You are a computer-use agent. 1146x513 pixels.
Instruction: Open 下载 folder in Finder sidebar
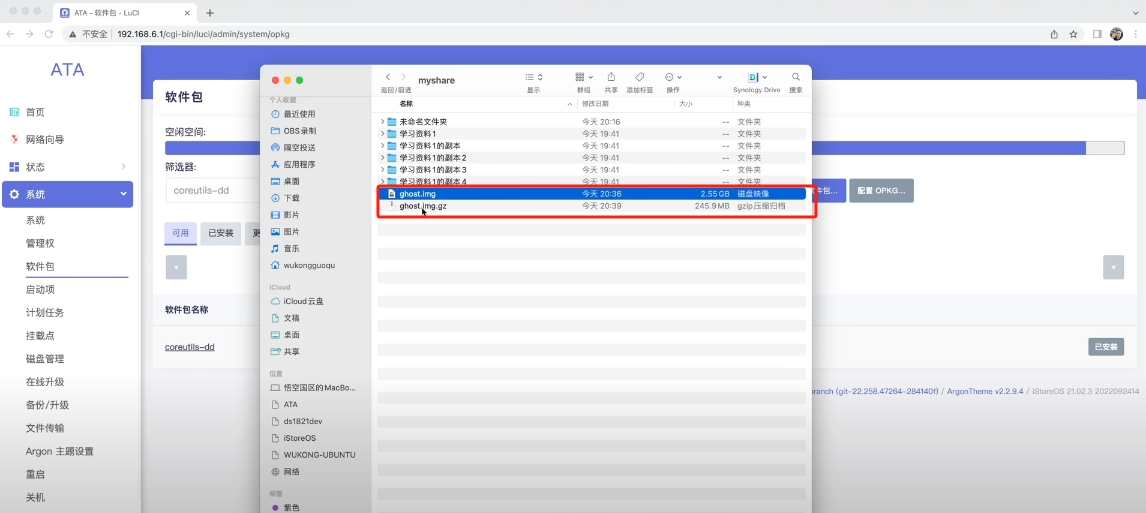coord(292,198)
